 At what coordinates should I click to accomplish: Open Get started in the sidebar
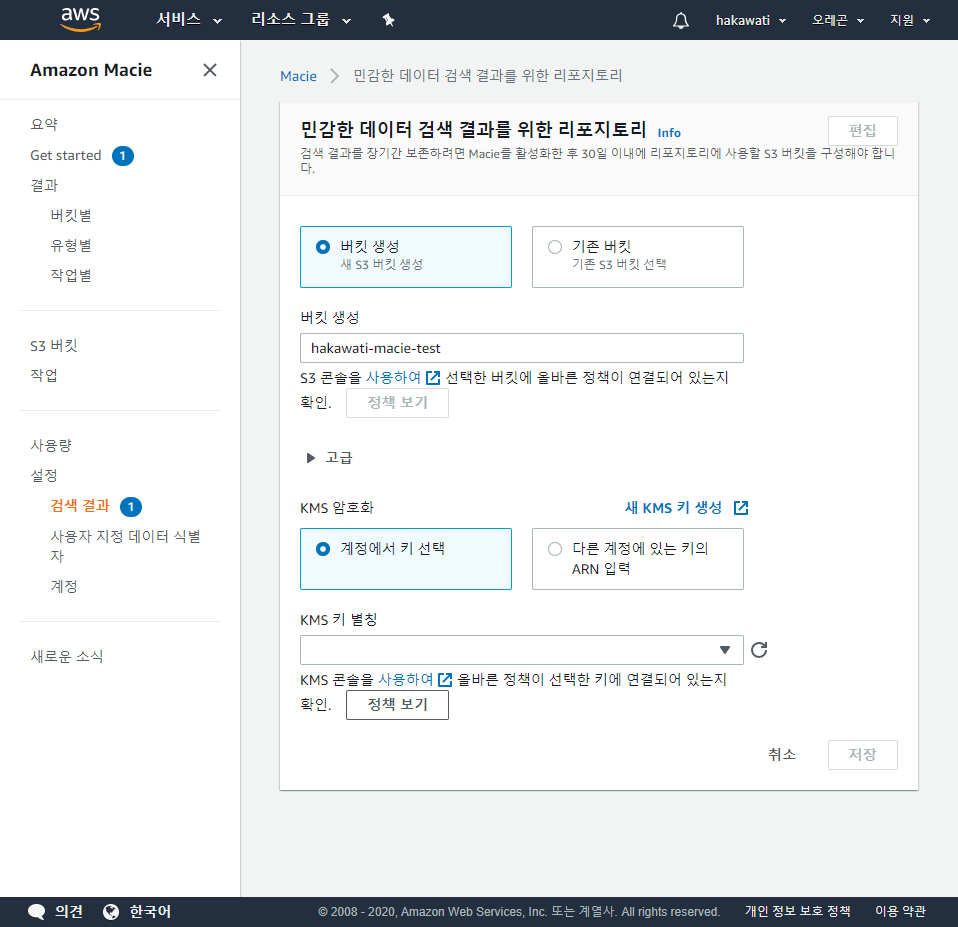pyautogui.click(x=65, y=155)
